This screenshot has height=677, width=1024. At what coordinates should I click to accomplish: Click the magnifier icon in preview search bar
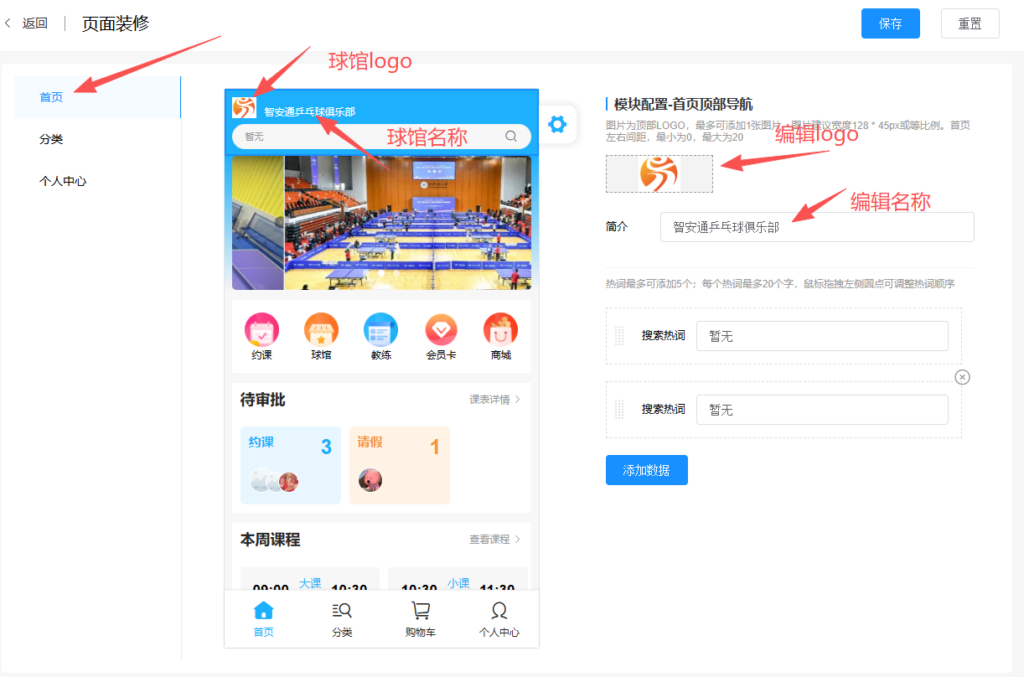(511, 136)
